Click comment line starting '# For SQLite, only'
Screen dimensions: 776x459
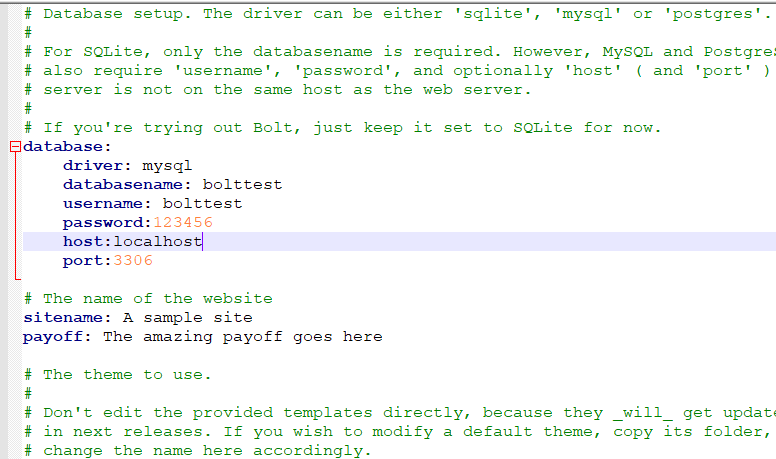[399, 52]
